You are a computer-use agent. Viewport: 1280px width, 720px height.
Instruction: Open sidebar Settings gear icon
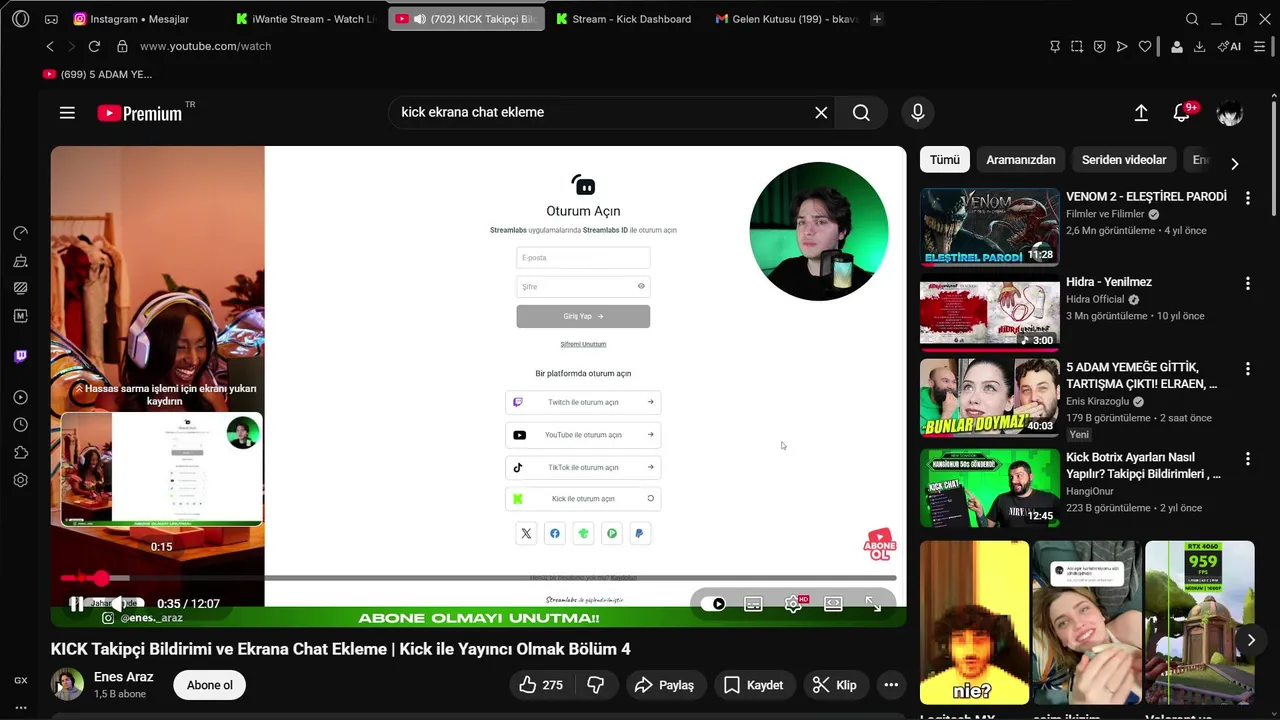click(21, 480)
